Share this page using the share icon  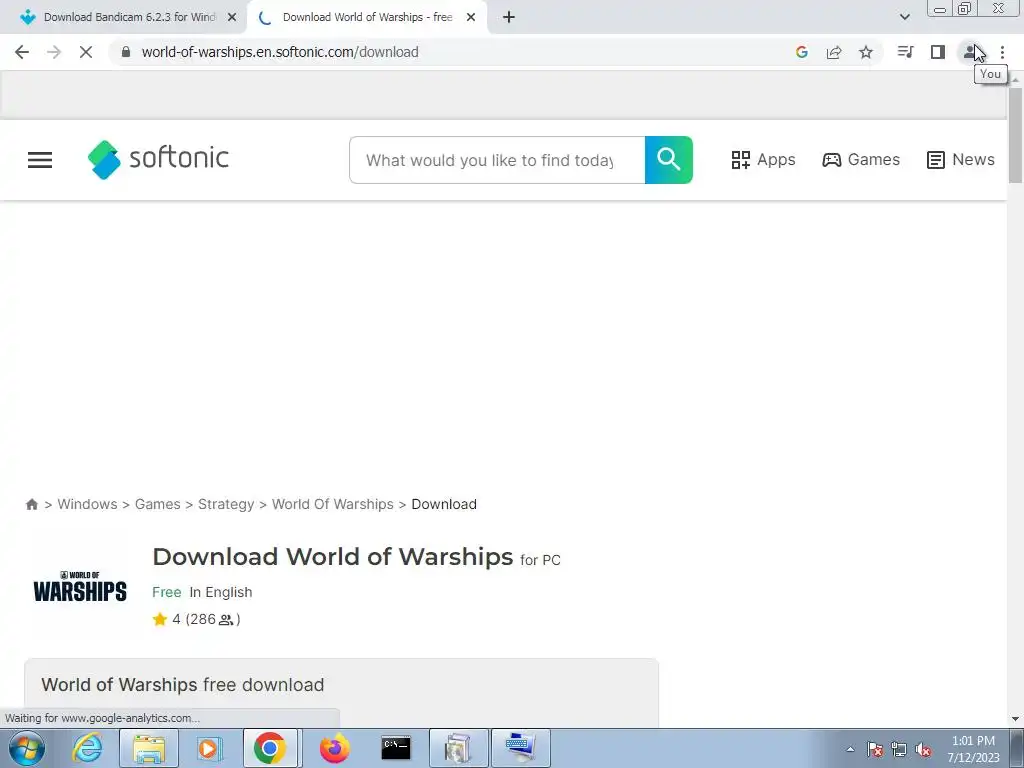coord(834,52)
